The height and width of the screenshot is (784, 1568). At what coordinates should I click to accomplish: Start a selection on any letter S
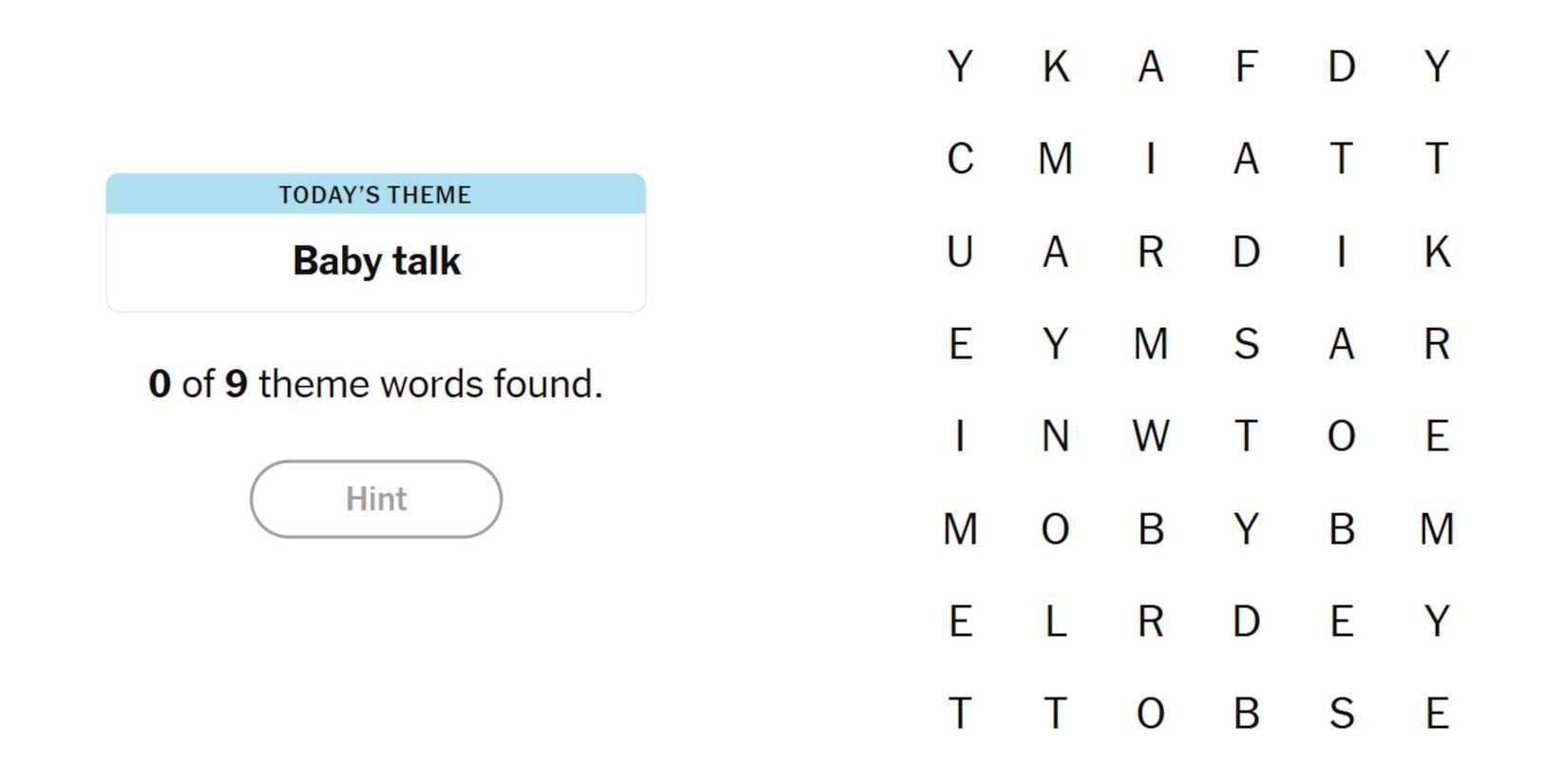[1247, 344]
